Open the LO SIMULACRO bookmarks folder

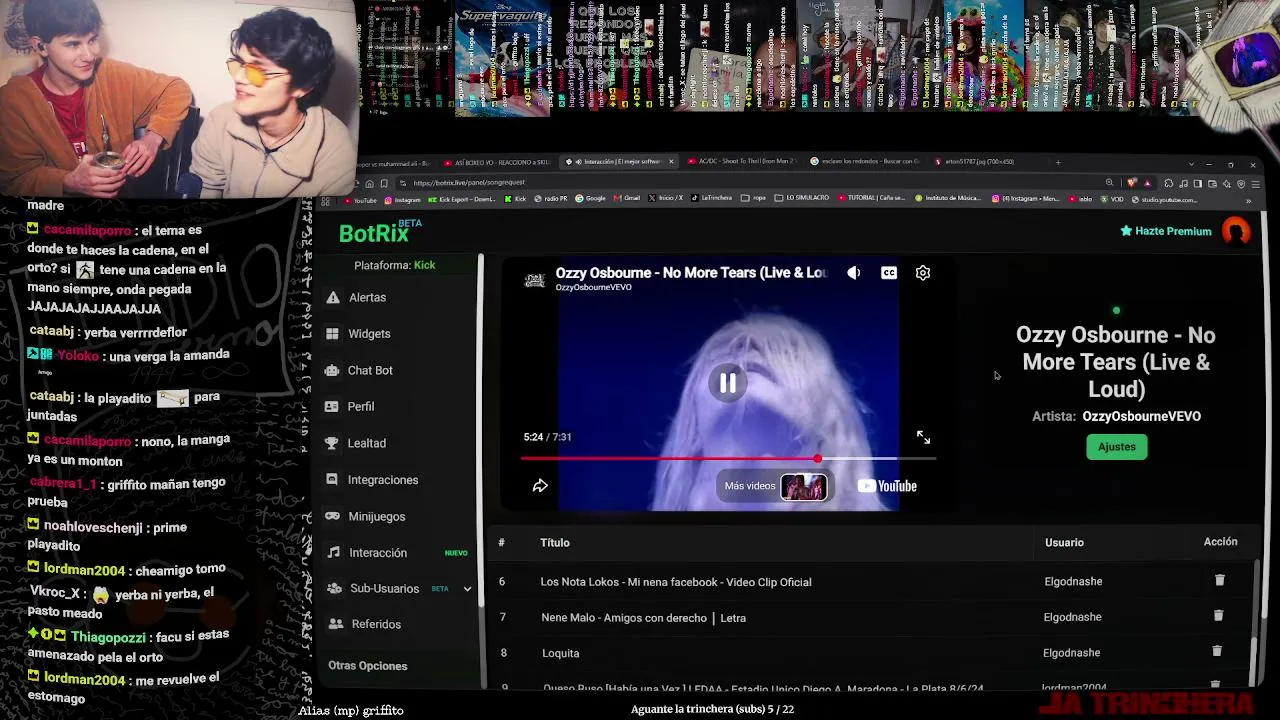[x=802, y=198]
